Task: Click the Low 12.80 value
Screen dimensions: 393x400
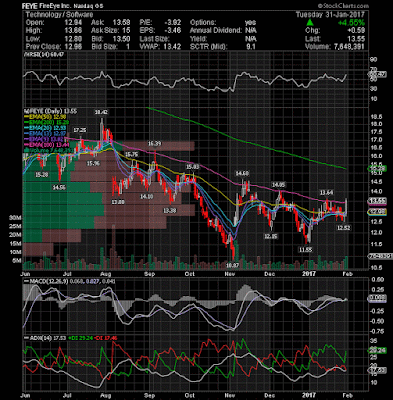Action: click(74, 39)
